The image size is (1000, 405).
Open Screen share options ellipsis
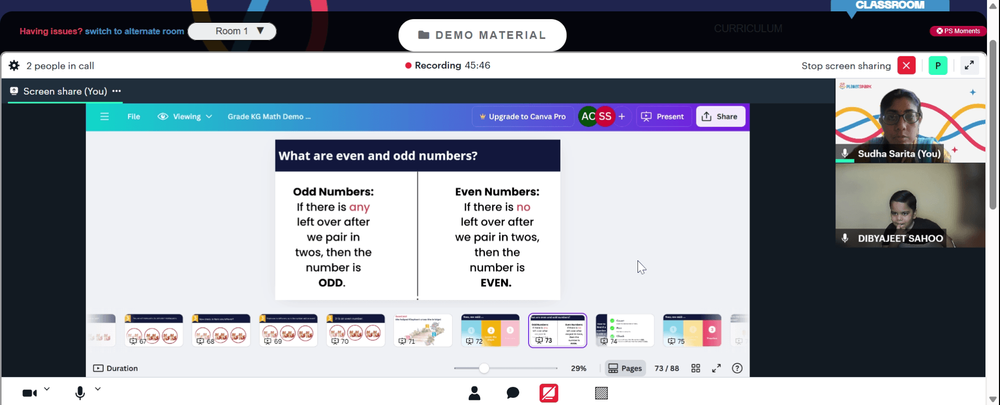117,91
